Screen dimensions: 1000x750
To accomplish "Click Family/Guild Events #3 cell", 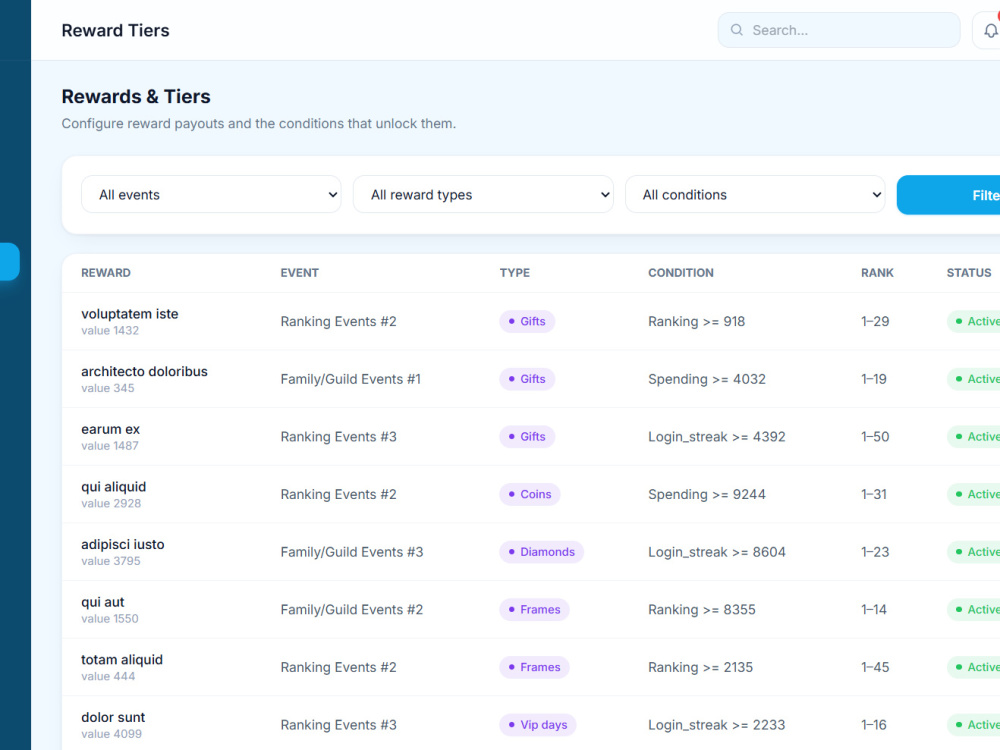I will coord(352,552).
